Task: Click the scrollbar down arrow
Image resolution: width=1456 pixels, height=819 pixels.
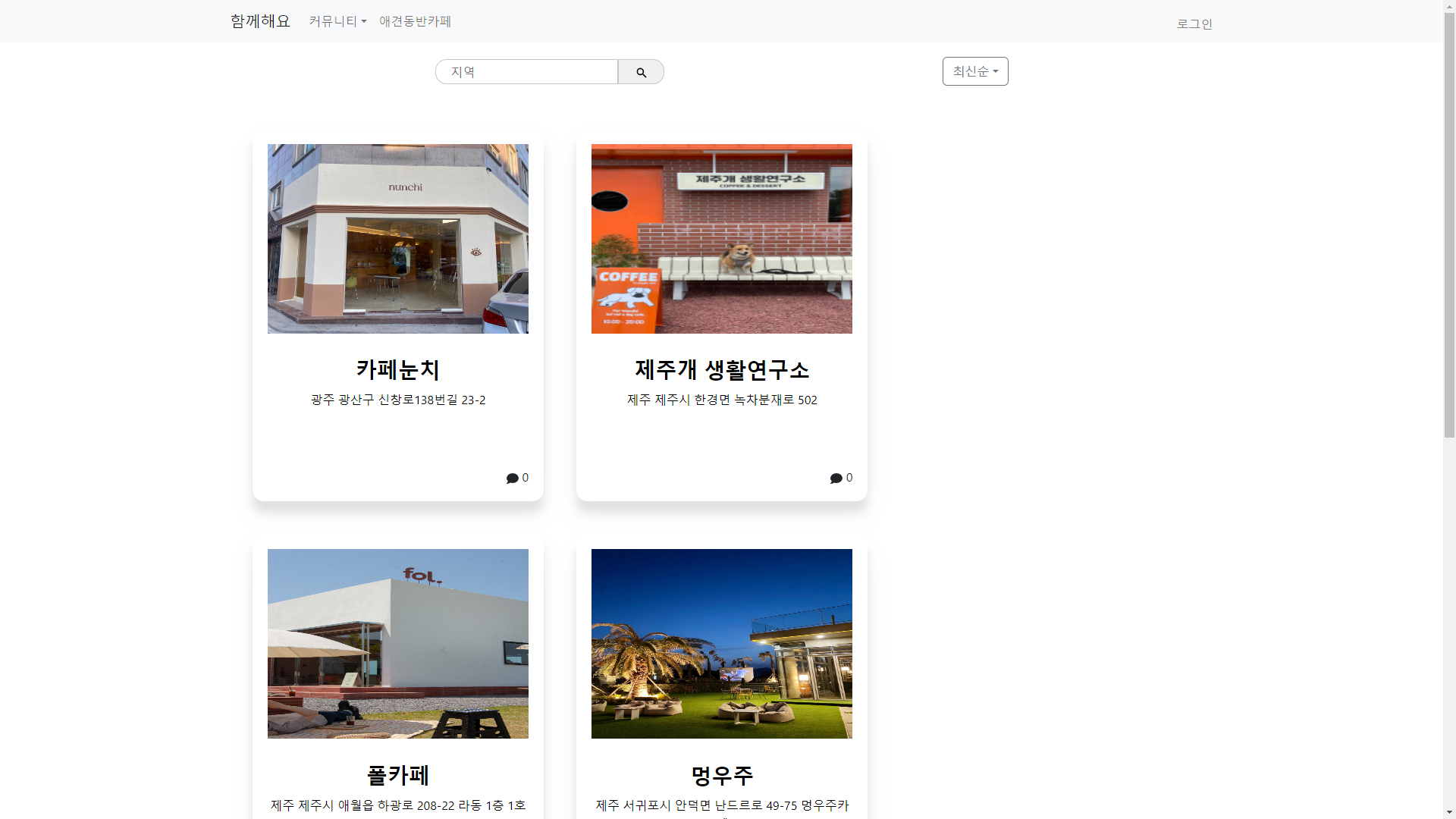Action: point(1449,813)
